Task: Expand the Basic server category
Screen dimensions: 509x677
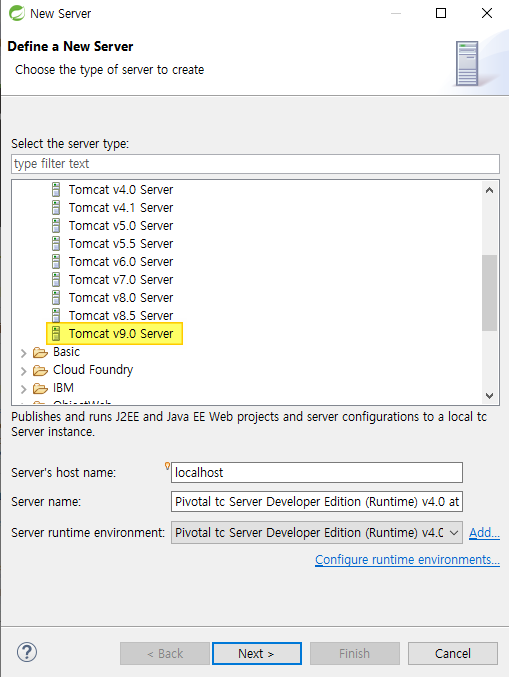Action: [x=24, y=353]
